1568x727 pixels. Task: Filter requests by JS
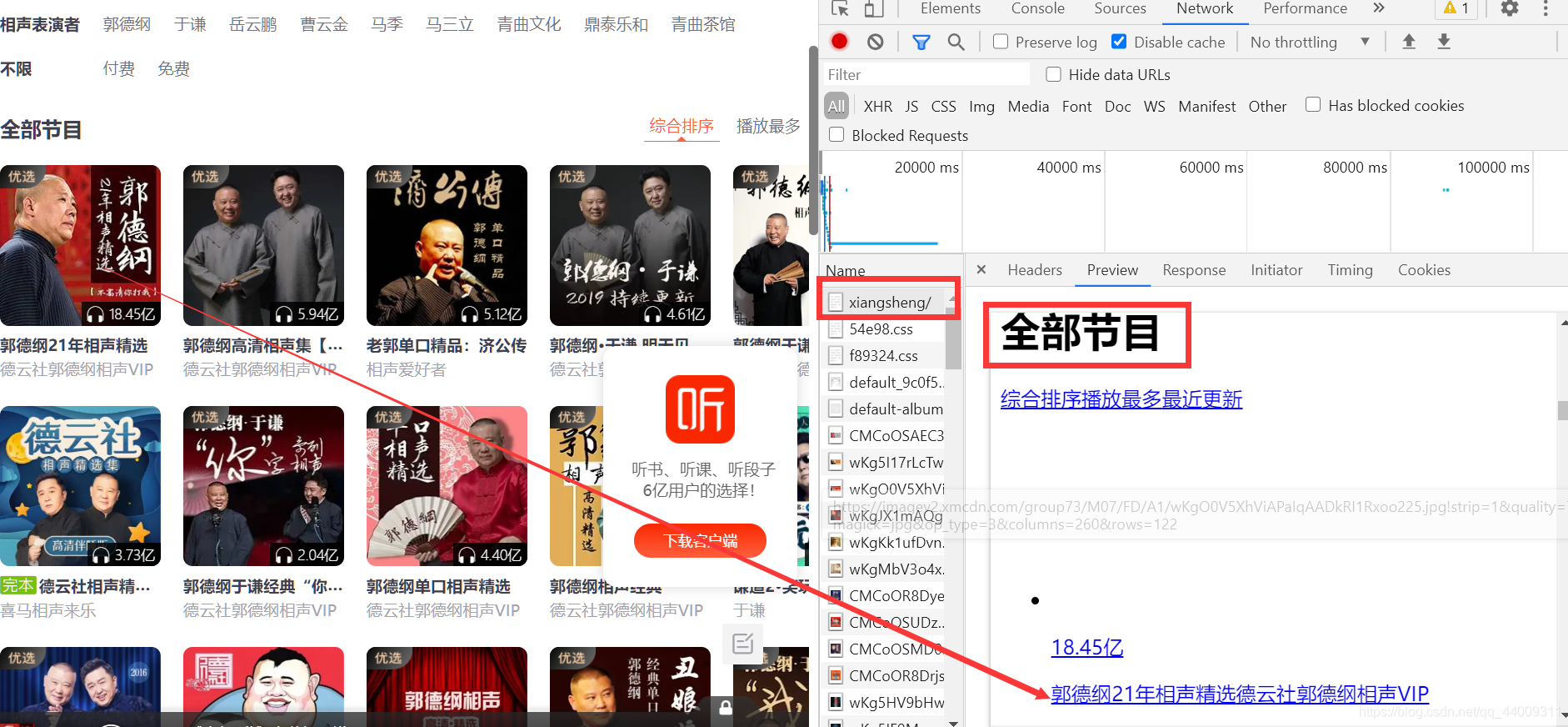(x=911, y=106)
